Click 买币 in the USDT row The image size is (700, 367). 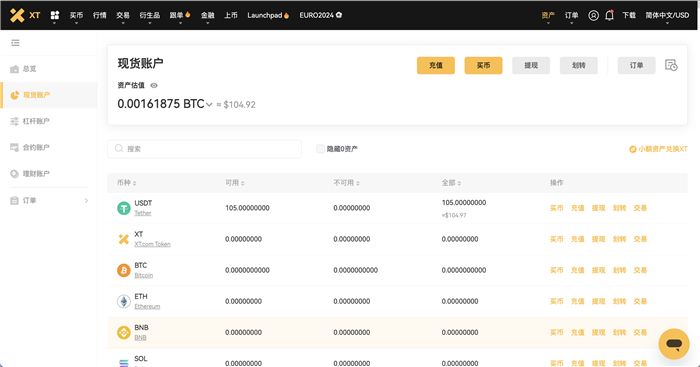556,208
